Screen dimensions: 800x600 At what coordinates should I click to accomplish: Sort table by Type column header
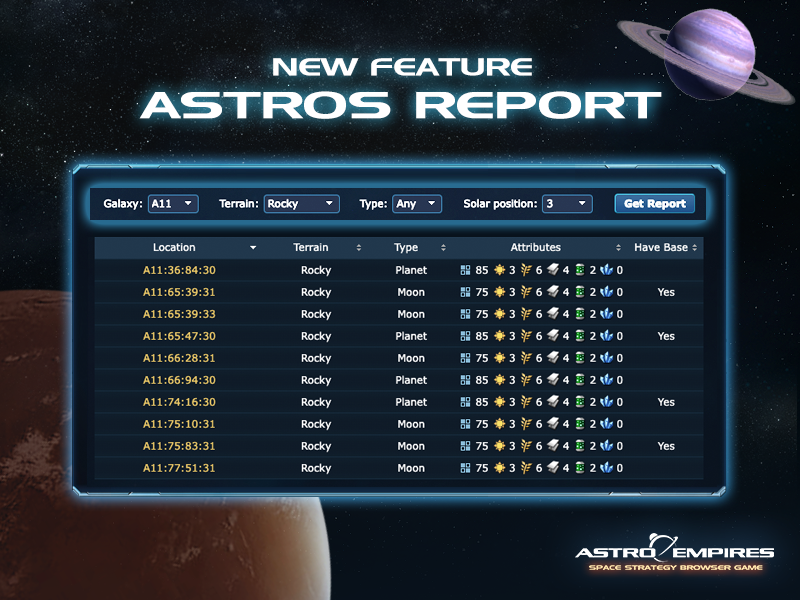[406, 247]
